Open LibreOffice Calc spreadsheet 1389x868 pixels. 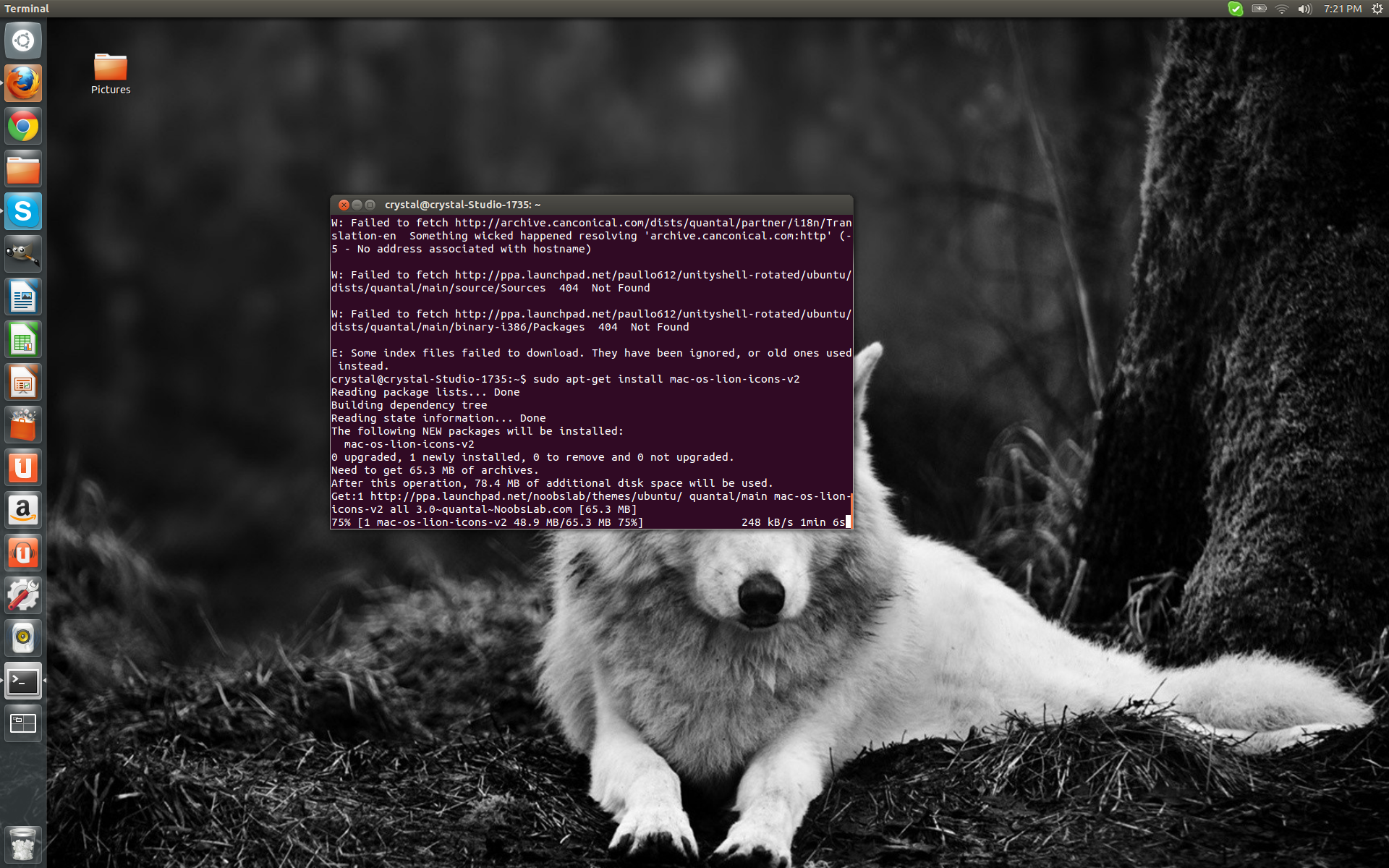[23, 340]
